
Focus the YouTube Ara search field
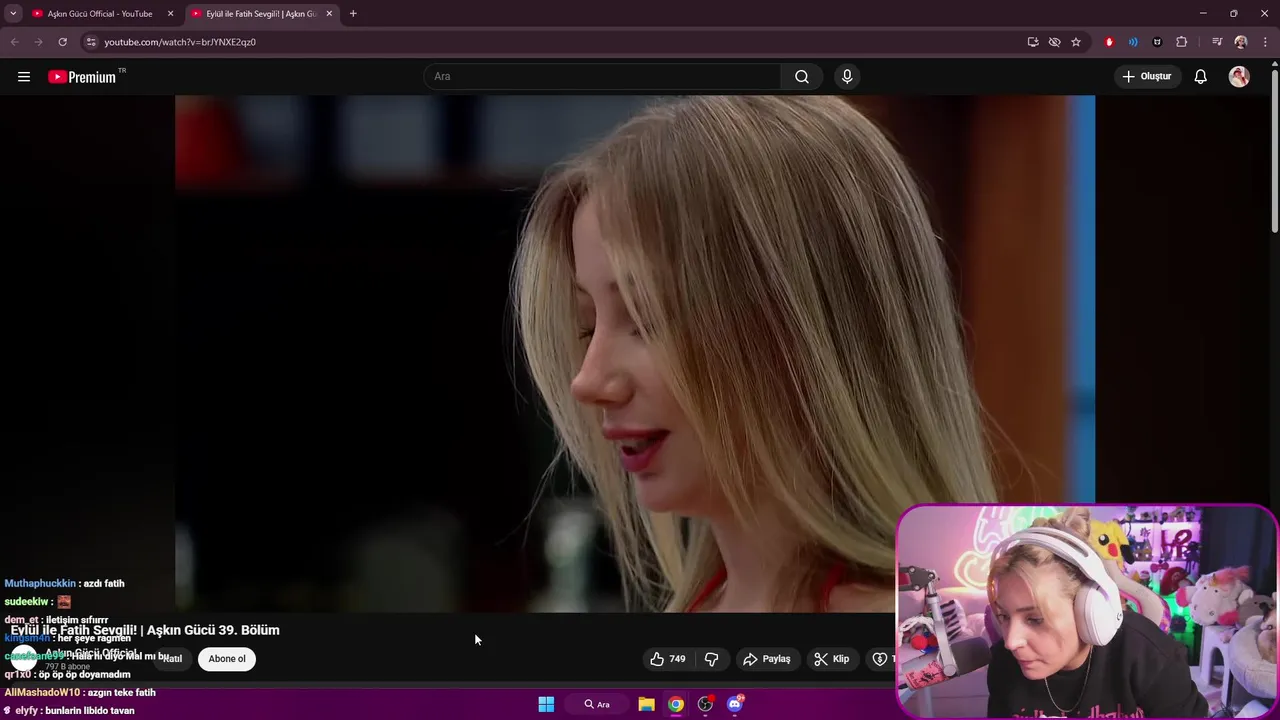pyautogui.click(x=604, y=77)
